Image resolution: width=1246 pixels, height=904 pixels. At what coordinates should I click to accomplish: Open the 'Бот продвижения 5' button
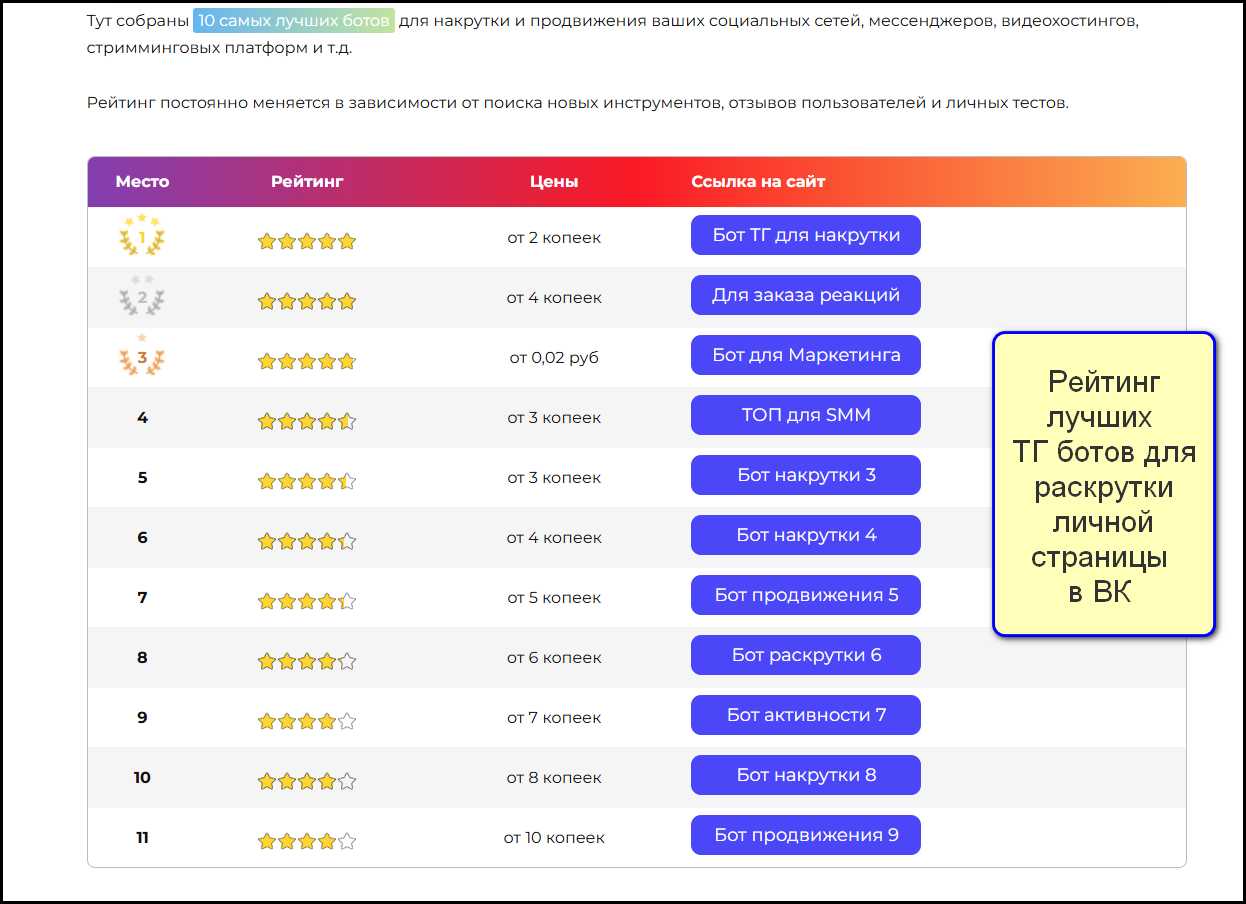coord(805,595)
